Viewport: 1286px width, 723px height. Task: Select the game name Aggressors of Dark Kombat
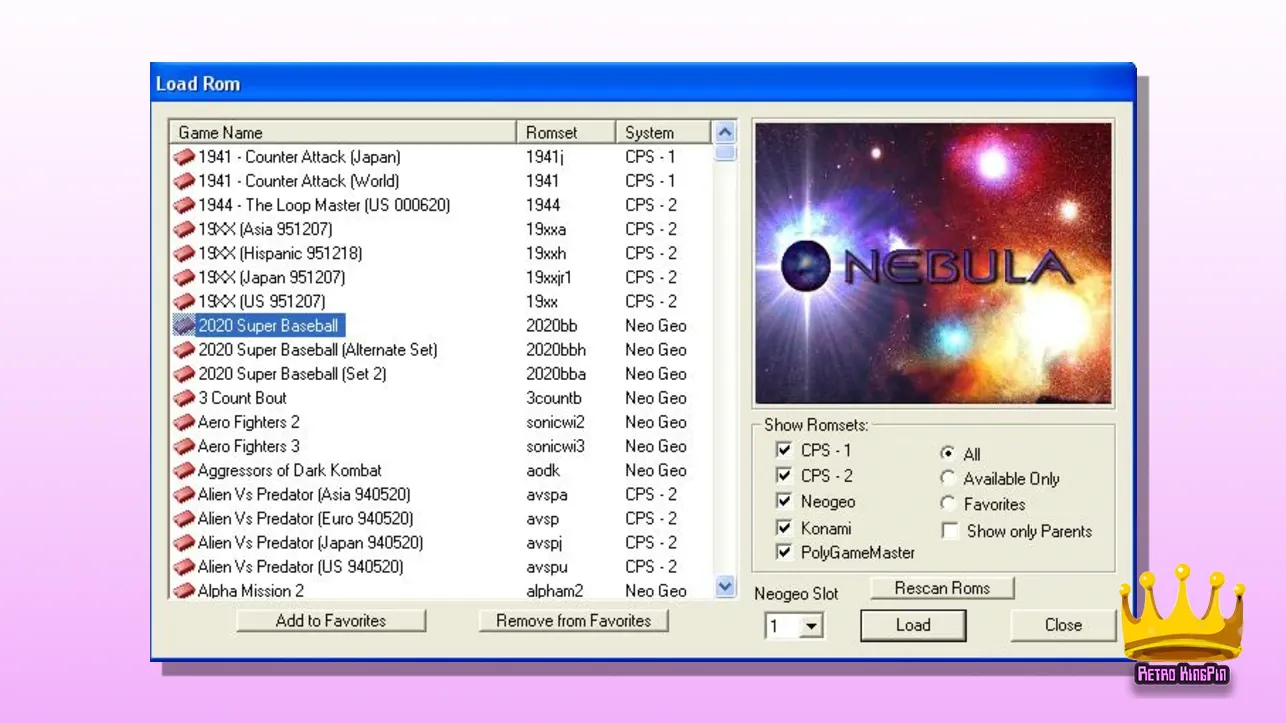coord(290,470)
